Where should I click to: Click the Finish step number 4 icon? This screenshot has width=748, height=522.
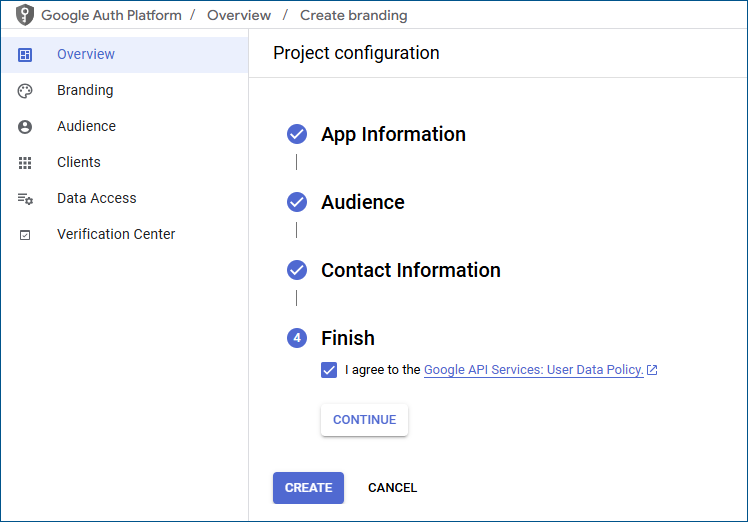(x=297, y=338)
